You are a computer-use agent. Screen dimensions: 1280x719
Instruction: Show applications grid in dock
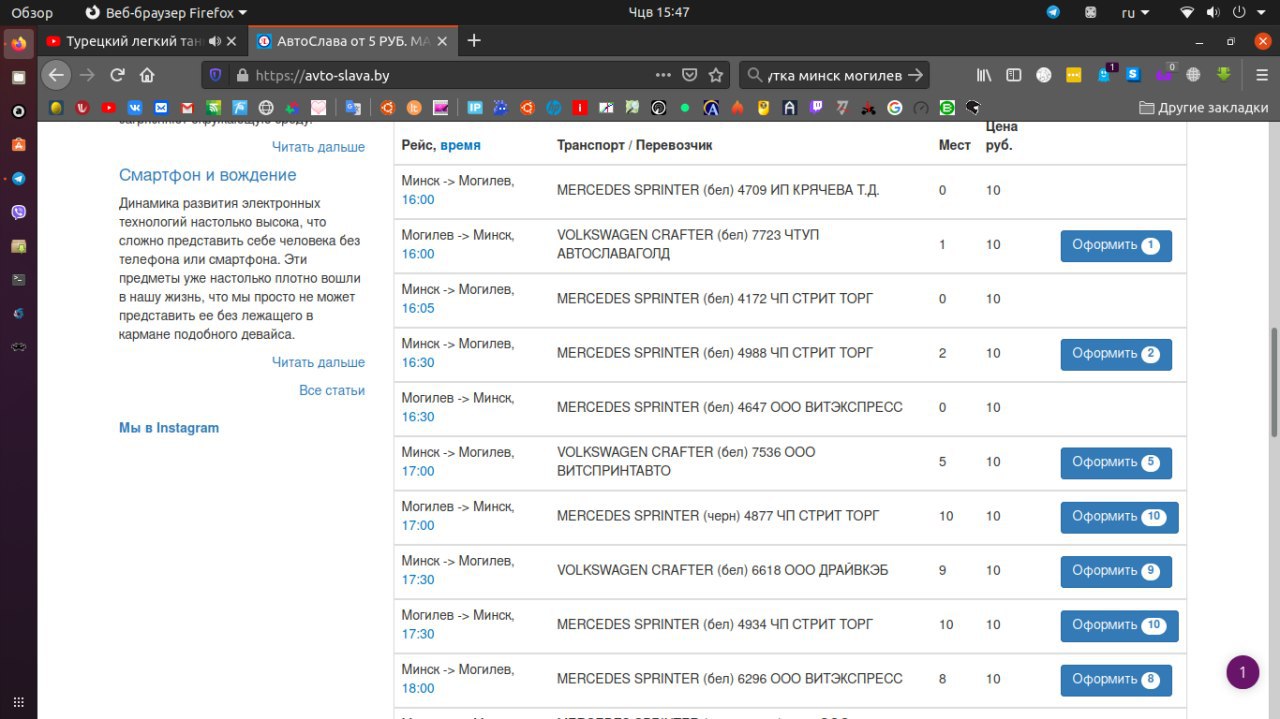tap(18, 702)
